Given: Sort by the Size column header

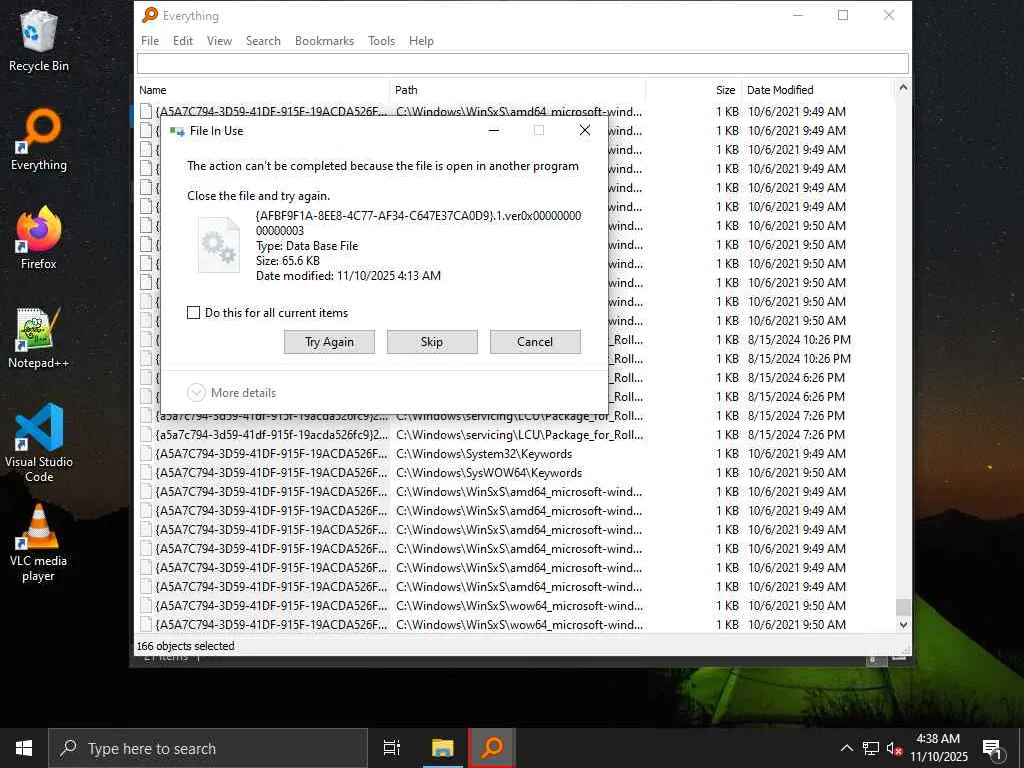Looking at the screenshot, I should coord(694,90).
